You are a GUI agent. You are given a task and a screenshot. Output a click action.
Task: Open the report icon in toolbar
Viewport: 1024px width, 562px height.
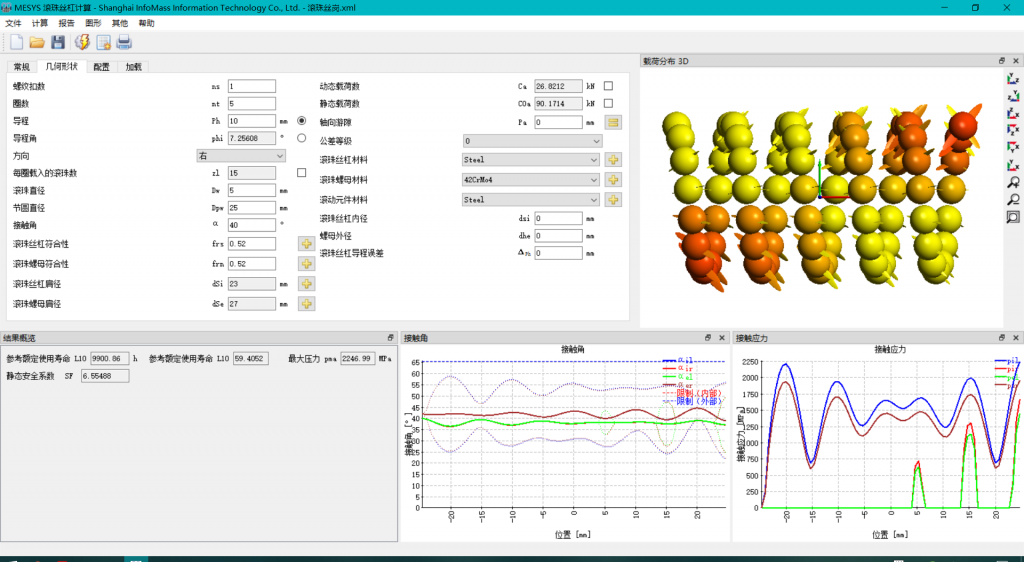tap(103, 42)
